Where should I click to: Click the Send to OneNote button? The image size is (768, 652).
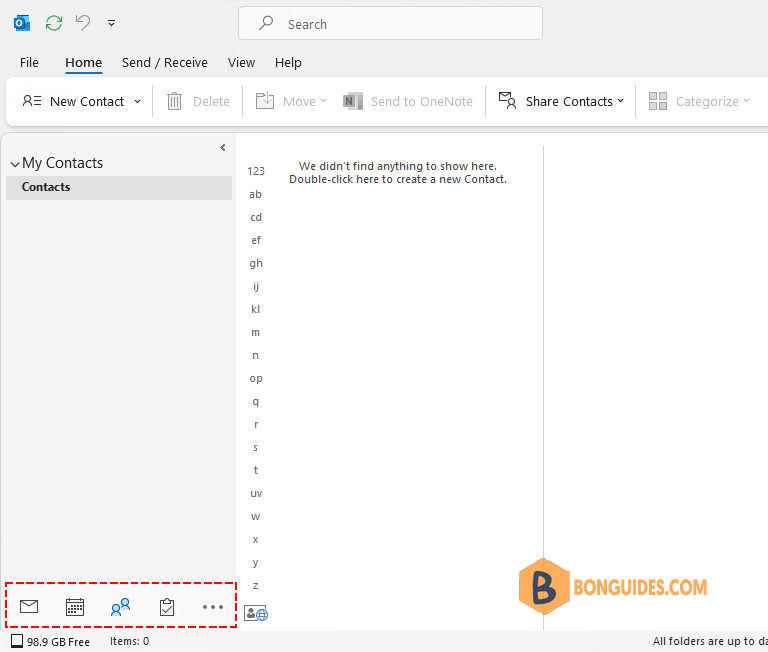[x=408, y=101]
